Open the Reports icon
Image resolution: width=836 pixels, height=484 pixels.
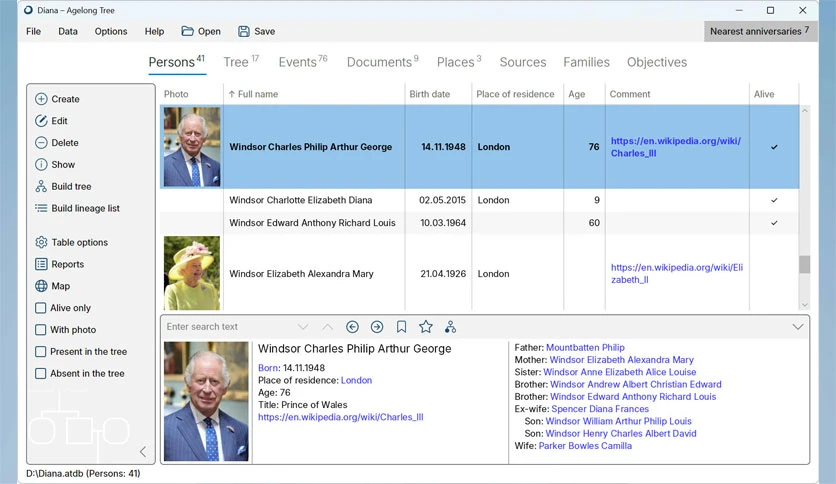click(x=41, y=264)
